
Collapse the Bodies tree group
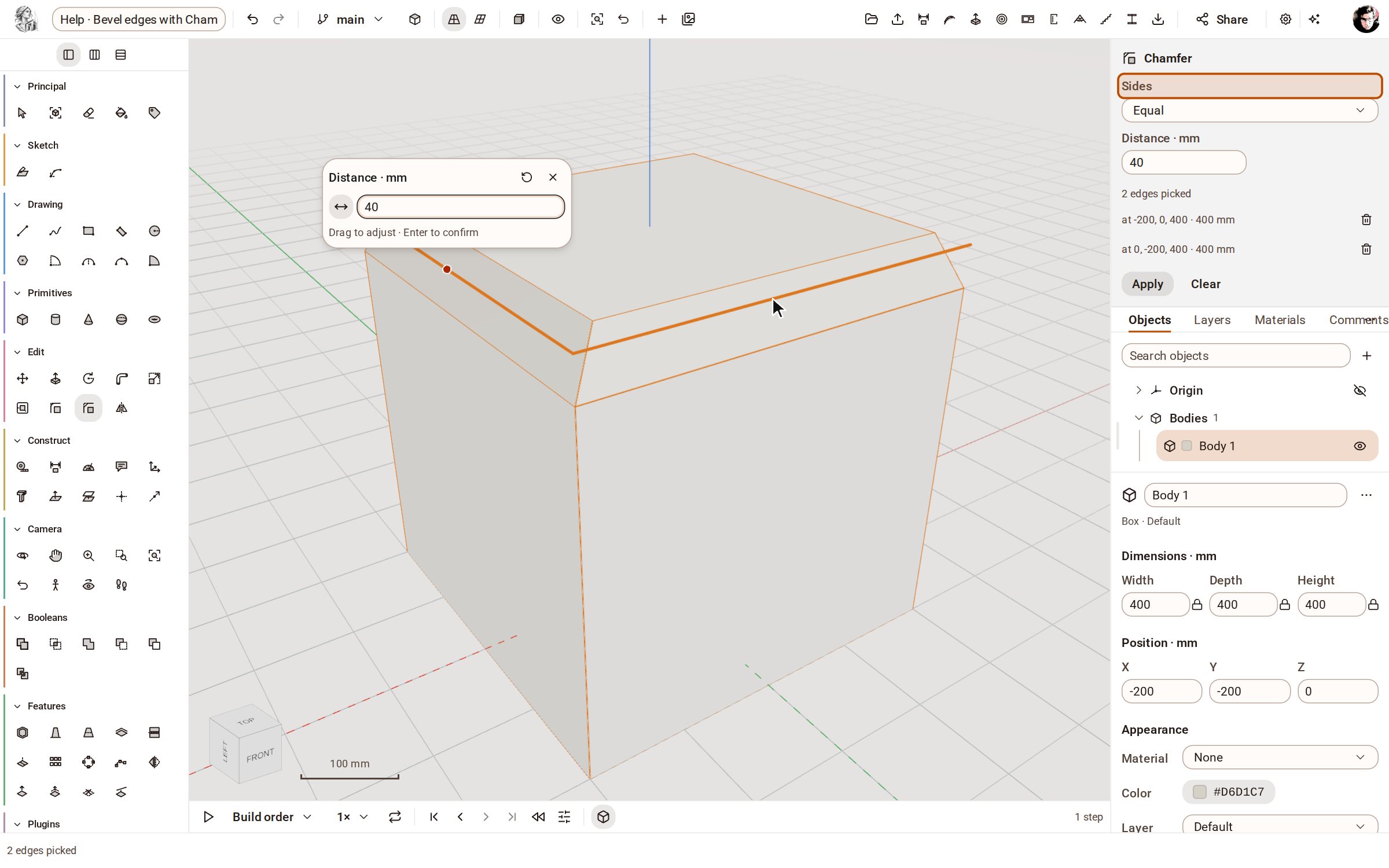pos(1138,418)
